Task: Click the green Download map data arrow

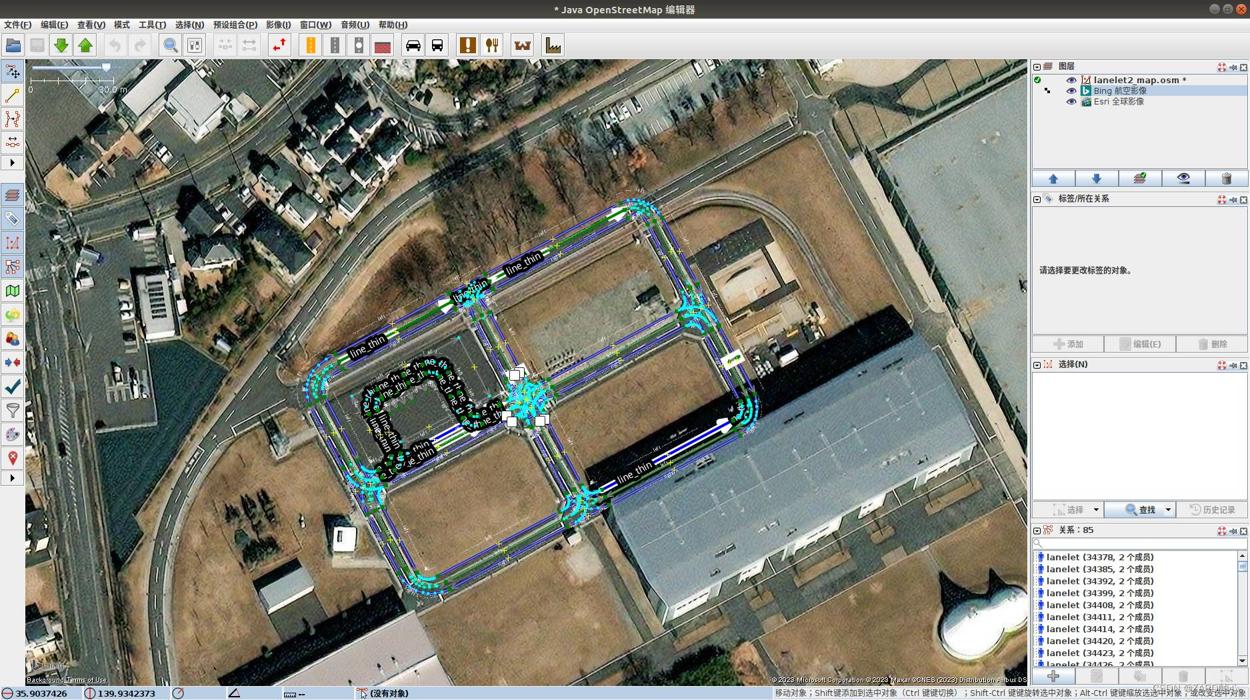Action: click(61, 45)
